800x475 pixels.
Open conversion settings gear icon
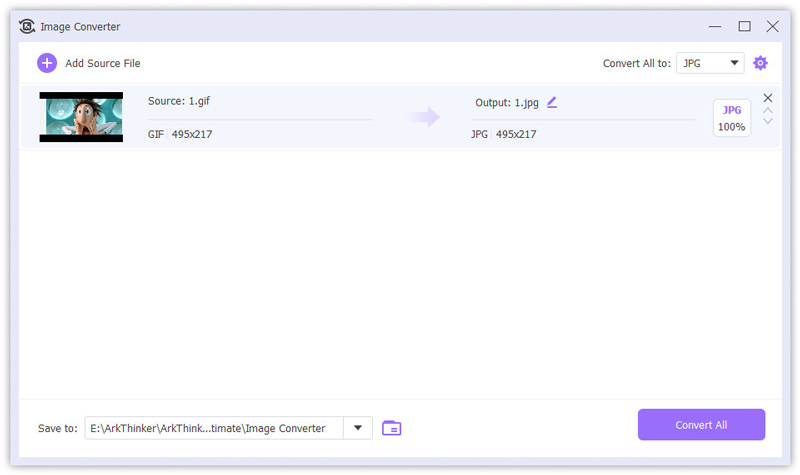pyautogui.click(x=760, y=63)
